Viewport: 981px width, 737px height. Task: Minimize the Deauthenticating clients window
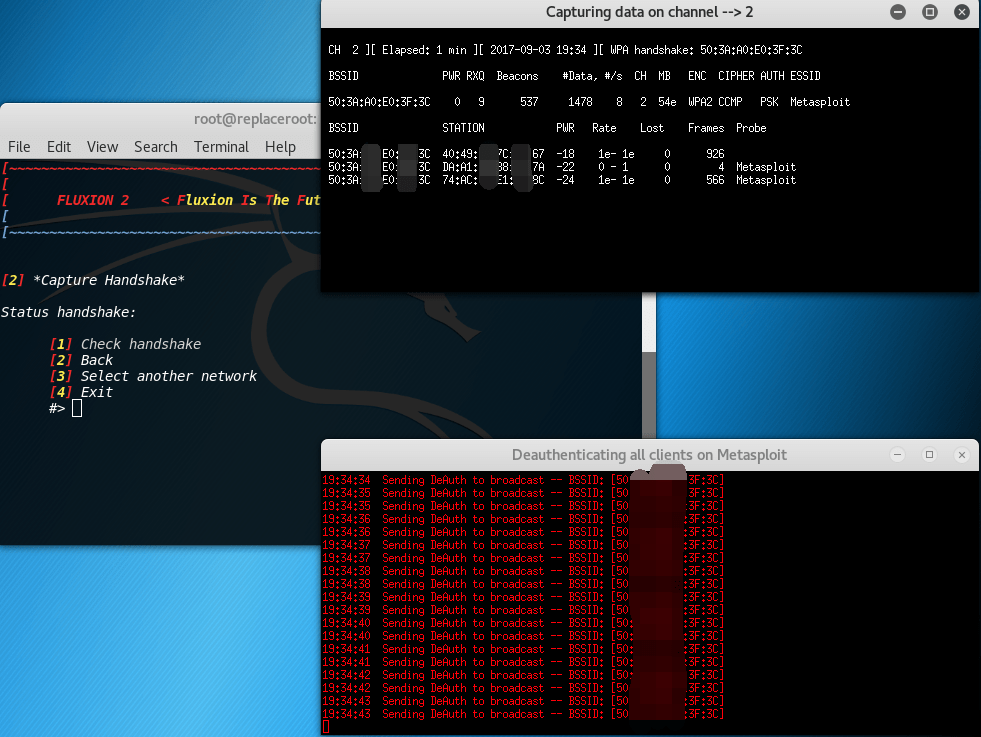pos(897,454)
